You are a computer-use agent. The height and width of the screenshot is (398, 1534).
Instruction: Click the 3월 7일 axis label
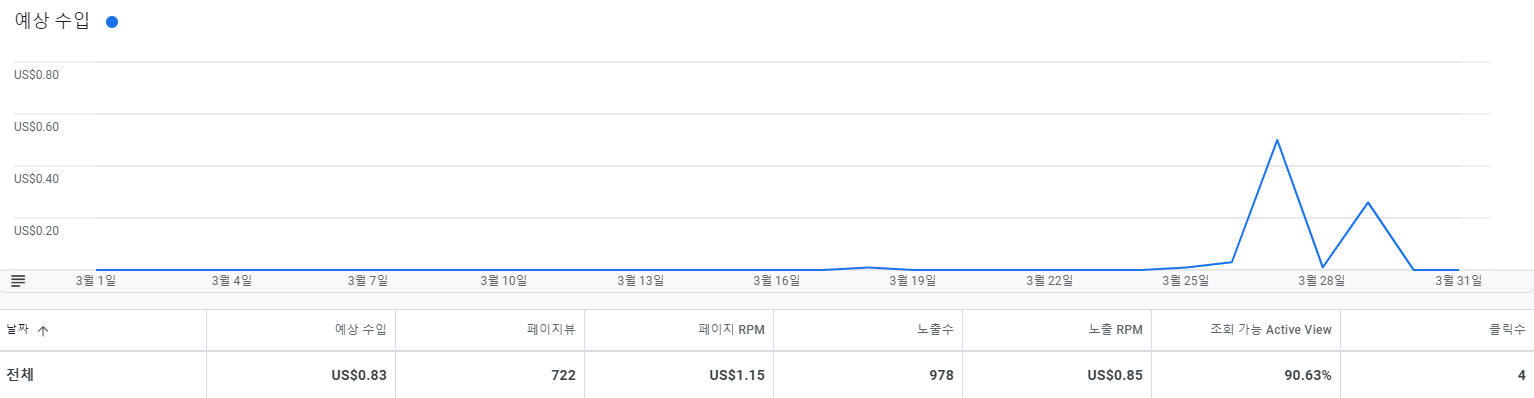click(x=367, y=281)
